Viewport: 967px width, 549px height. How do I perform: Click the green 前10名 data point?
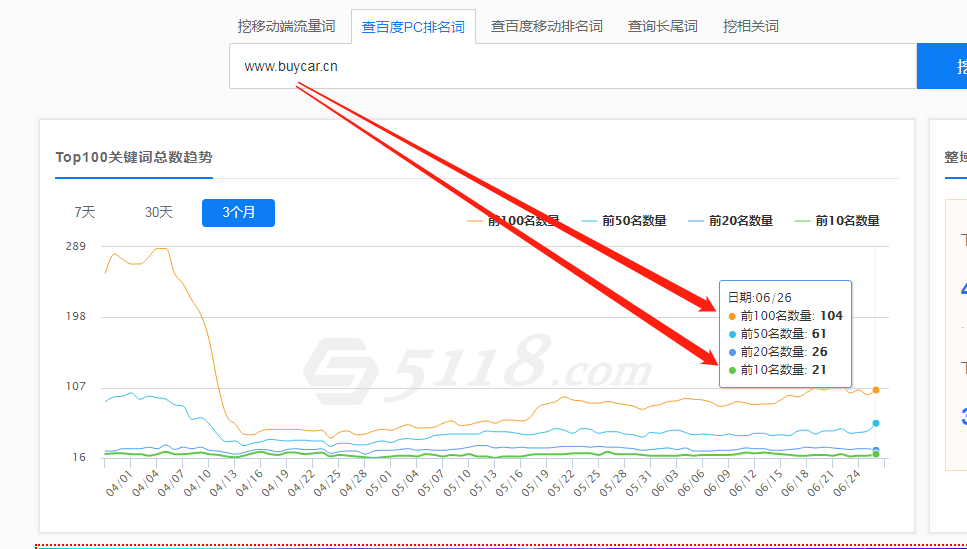(876, 455)
